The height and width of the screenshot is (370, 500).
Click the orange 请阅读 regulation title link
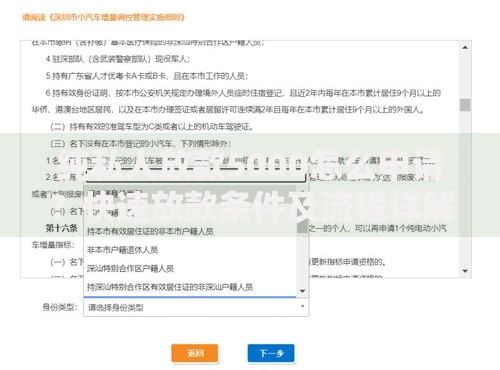click(x=103, y=17)
